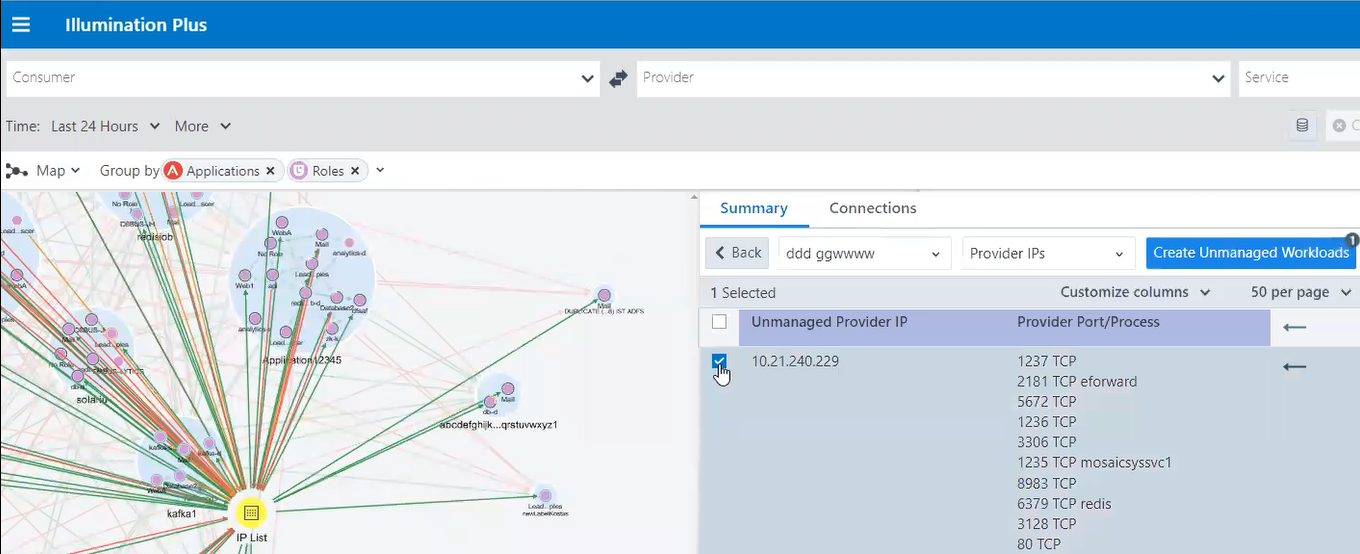Click the header row left arrow

click(1294, 327)
